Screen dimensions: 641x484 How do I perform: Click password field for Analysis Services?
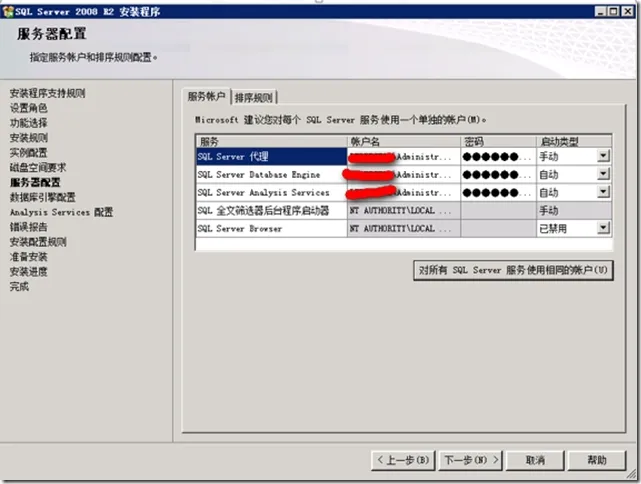[x=498, y=193]
